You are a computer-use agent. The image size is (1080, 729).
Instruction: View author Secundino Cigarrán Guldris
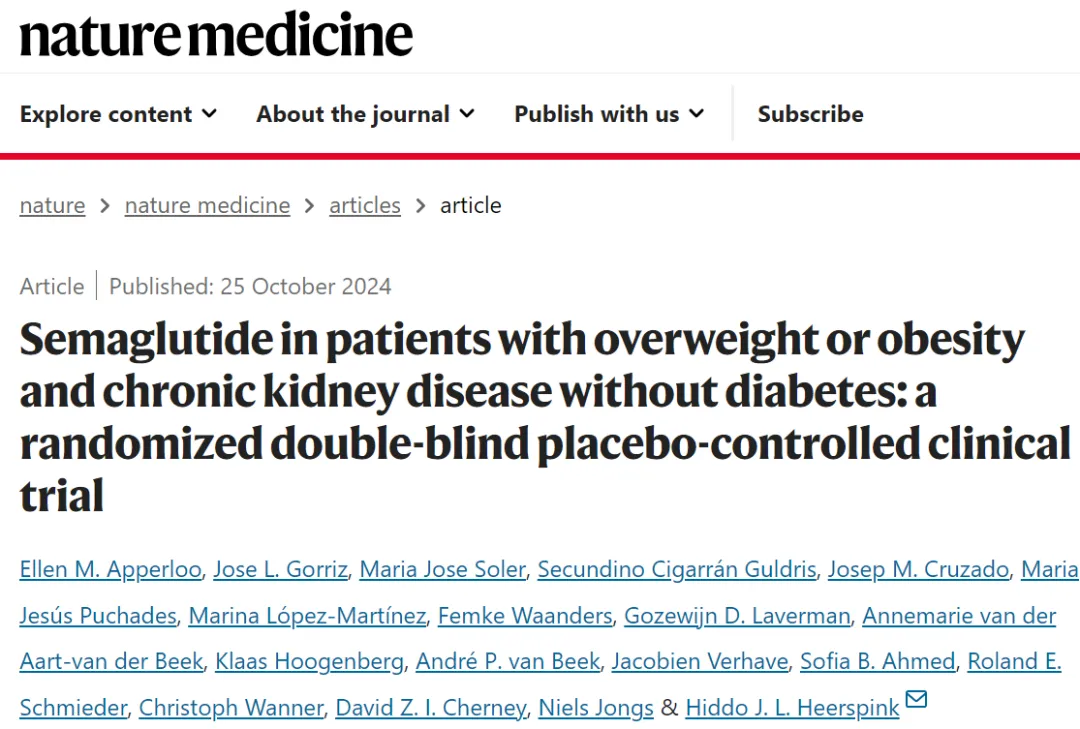tap(677, 569)
